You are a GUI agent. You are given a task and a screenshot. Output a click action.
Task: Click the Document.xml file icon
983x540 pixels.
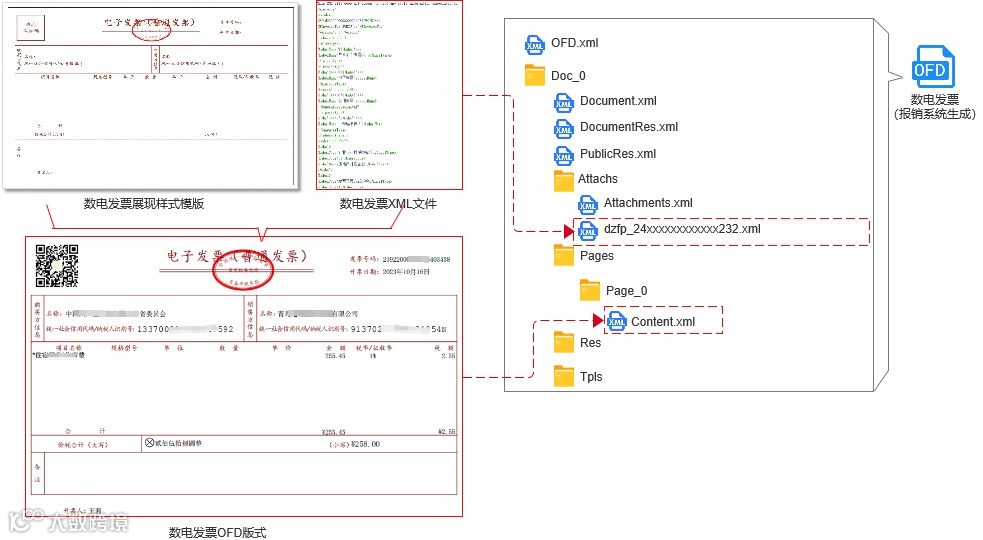coord(563,102)
